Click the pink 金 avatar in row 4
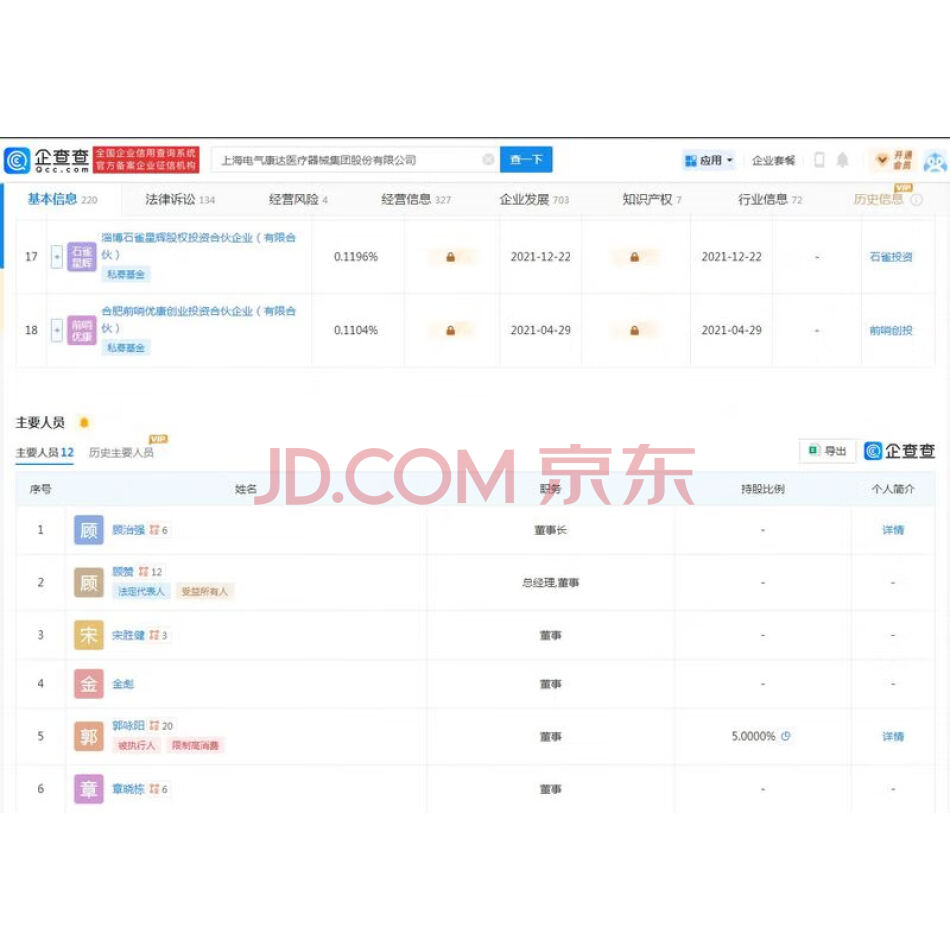Viewport: 950px width, 950px height. (88, 684)
